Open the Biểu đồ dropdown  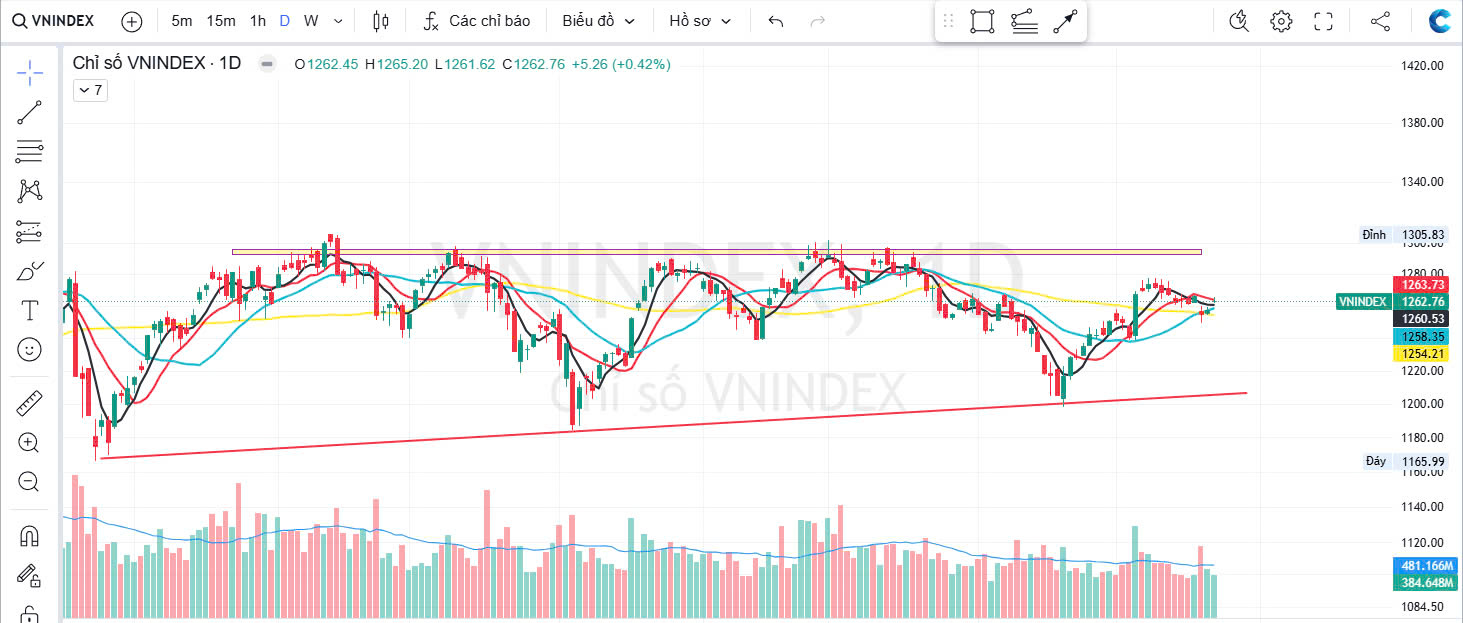click(x=598, y=21)
